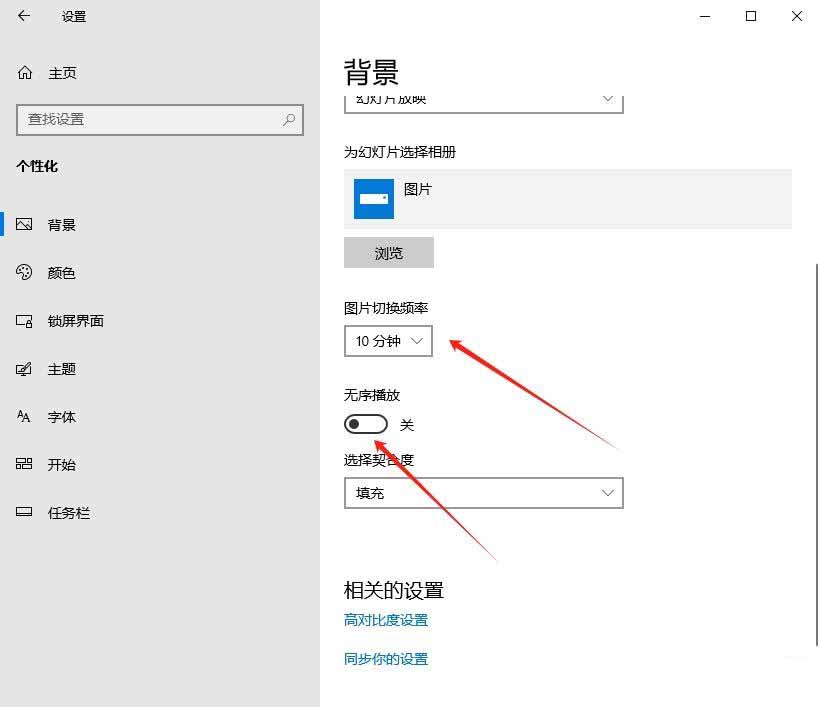This screenshot has width=820, height=707.
Task: Close the settings window
Action: coord(797,16)
